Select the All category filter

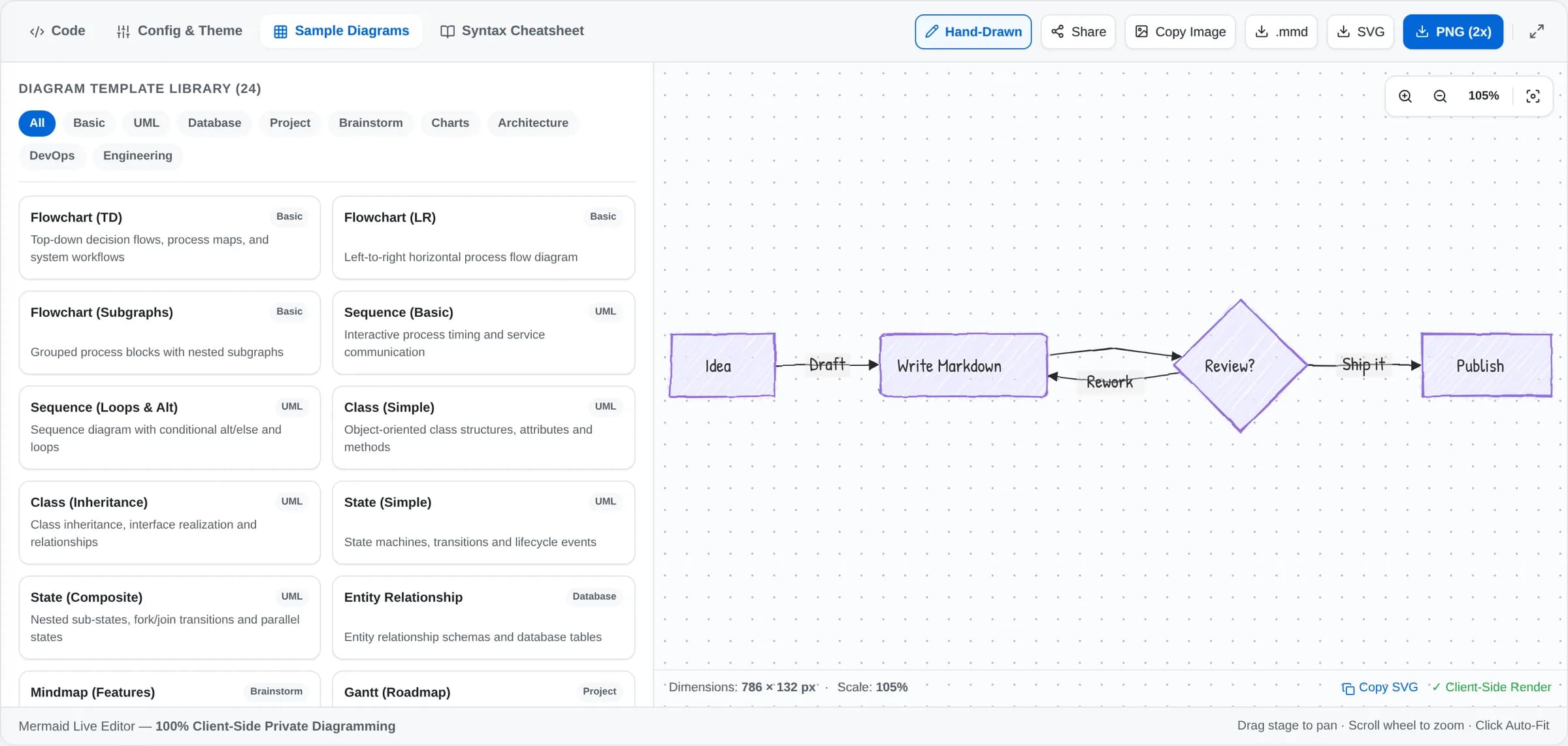pos(37,123)
